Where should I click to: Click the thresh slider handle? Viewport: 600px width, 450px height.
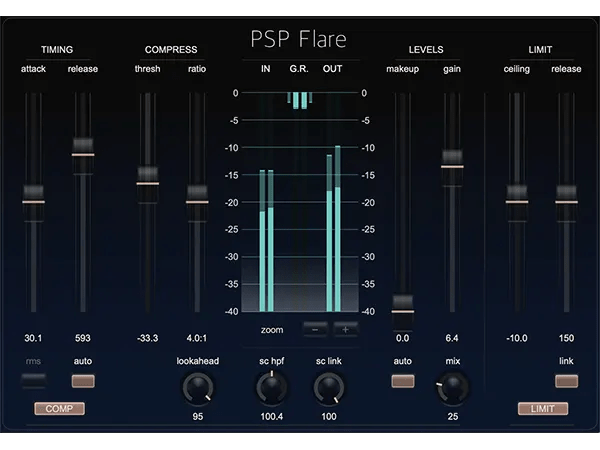tap(148, 183)
